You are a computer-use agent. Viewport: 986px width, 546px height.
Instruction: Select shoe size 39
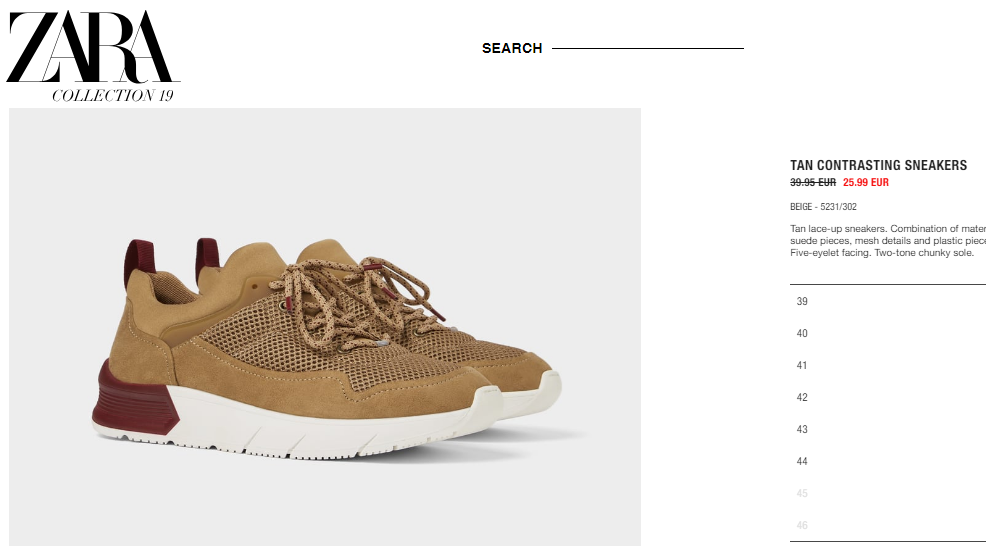pyautogui.click(x=888, y=301)
